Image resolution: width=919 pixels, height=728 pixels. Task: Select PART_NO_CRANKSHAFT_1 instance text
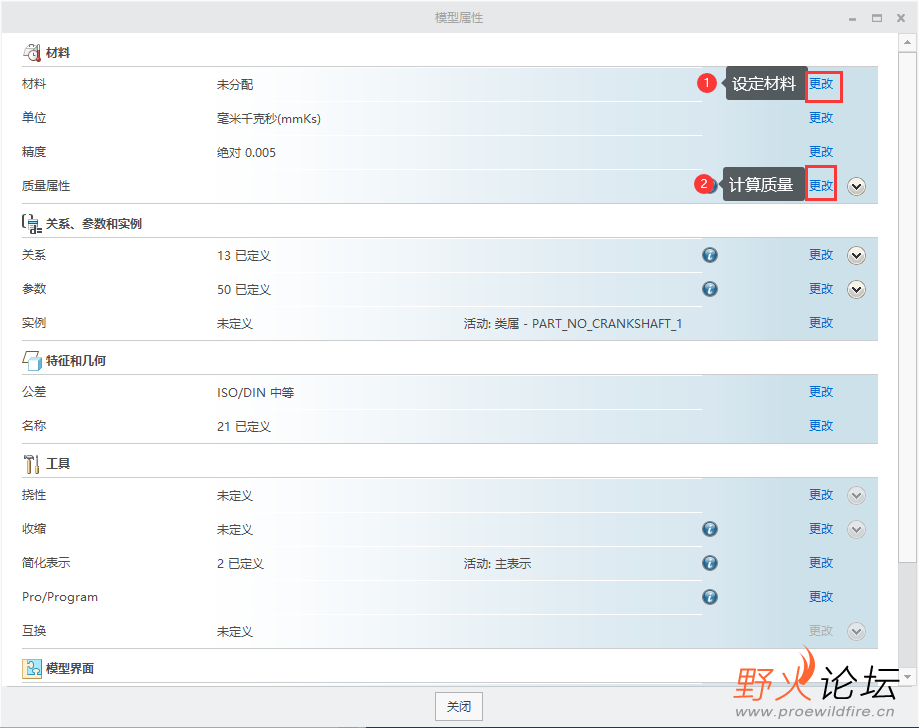coord(607,324)
